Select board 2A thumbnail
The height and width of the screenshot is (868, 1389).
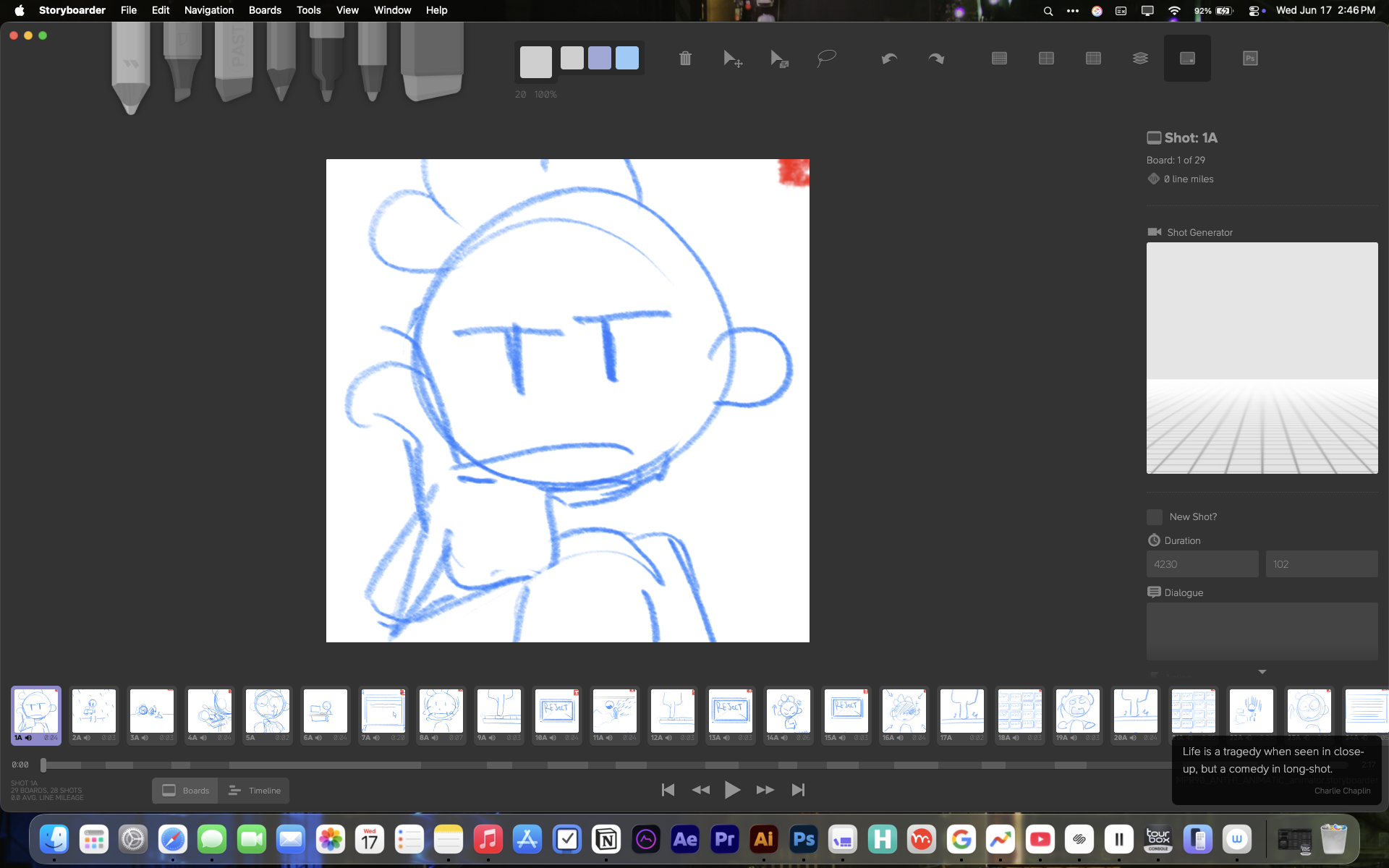pos(94,715)
